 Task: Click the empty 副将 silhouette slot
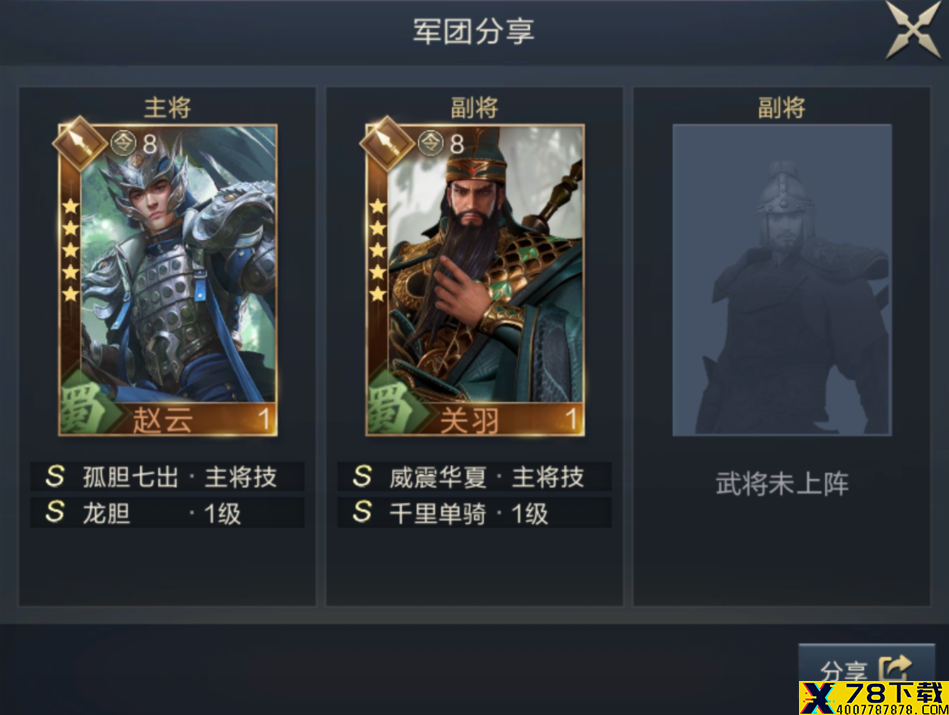(x=782, y=280)
